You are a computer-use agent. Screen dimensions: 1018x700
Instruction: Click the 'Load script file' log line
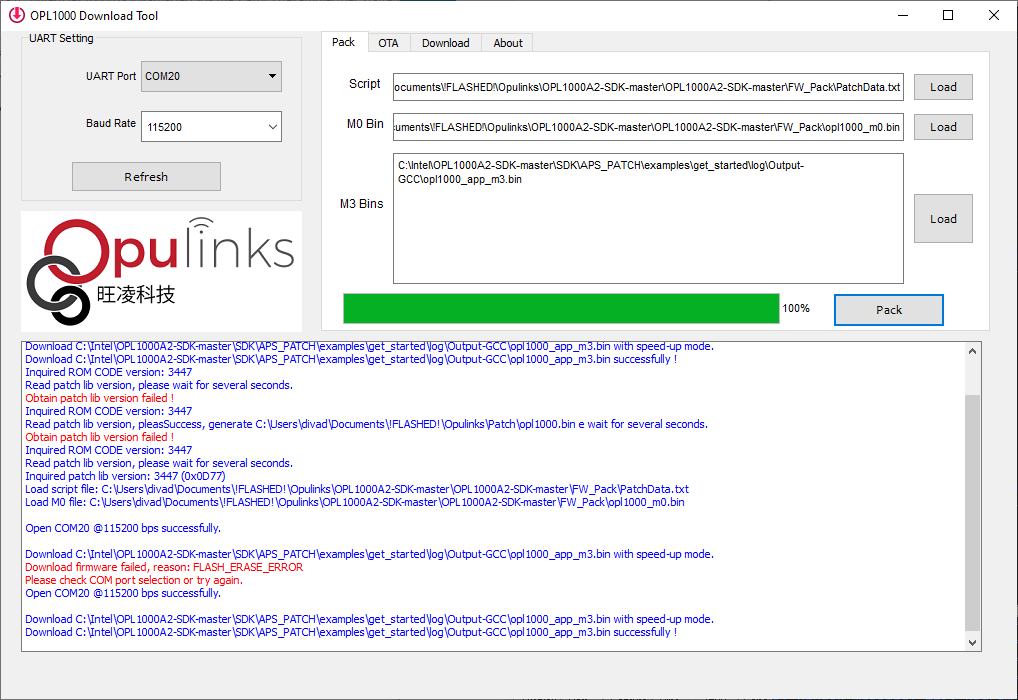(357, 489)
